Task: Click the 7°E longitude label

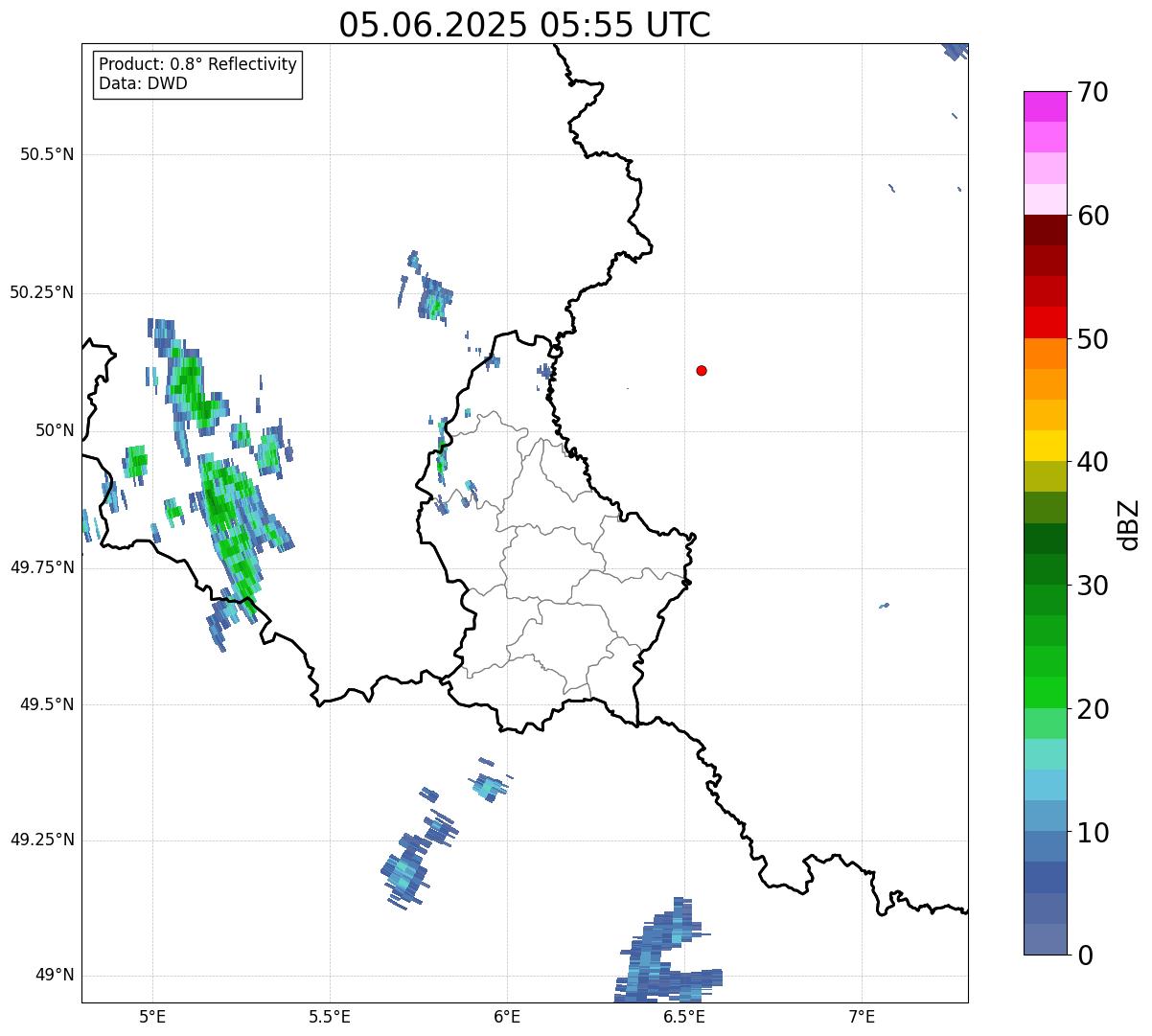Action: pyautogui.click(x=862, y=1016)
